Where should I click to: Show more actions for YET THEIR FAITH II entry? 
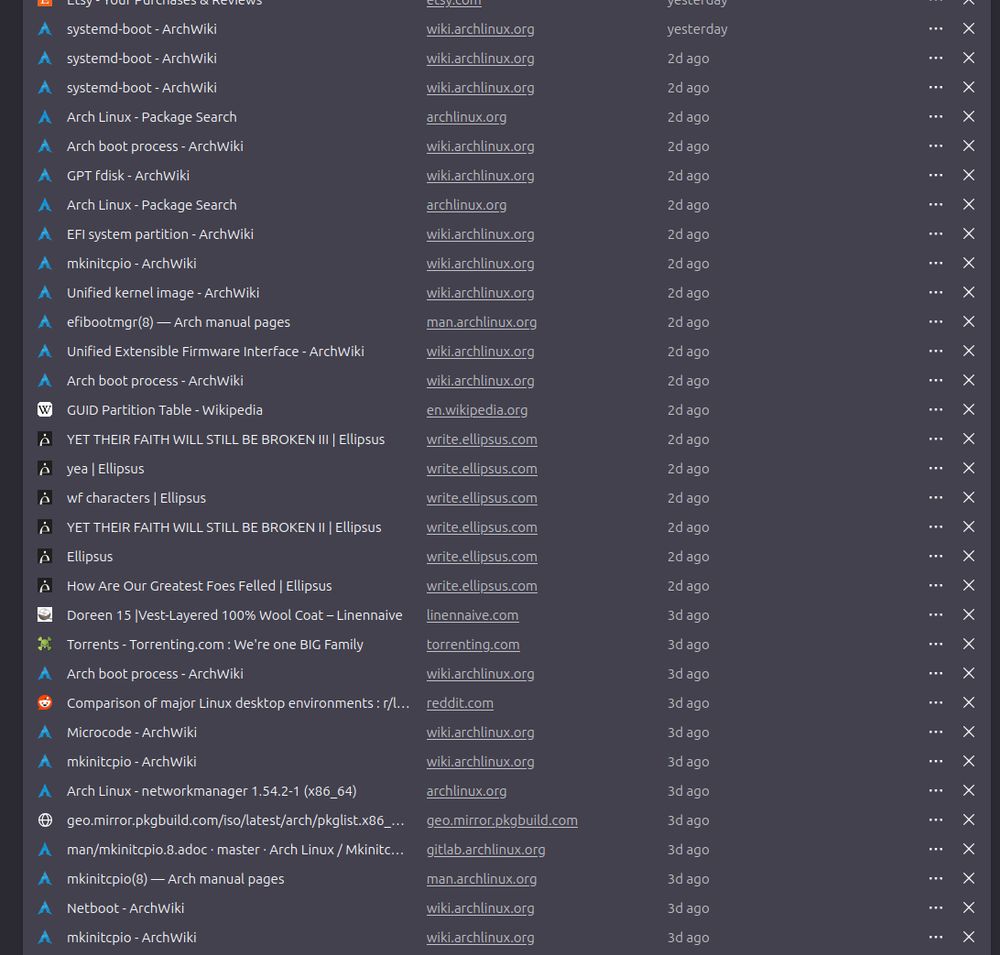[x=936, y=527]
